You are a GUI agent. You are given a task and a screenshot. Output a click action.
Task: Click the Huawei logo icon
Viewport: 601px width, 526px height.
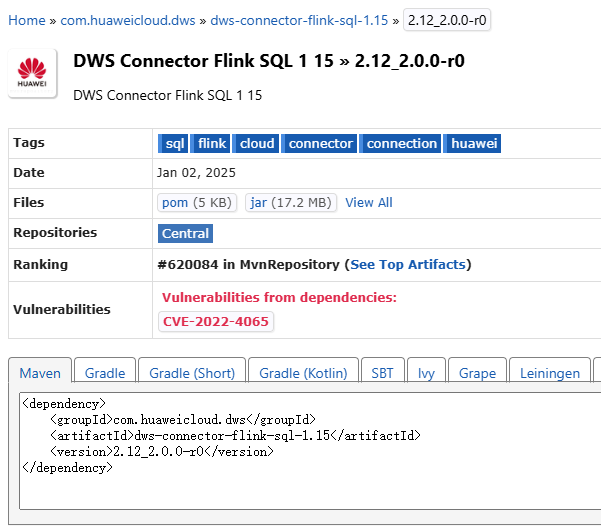32,73
